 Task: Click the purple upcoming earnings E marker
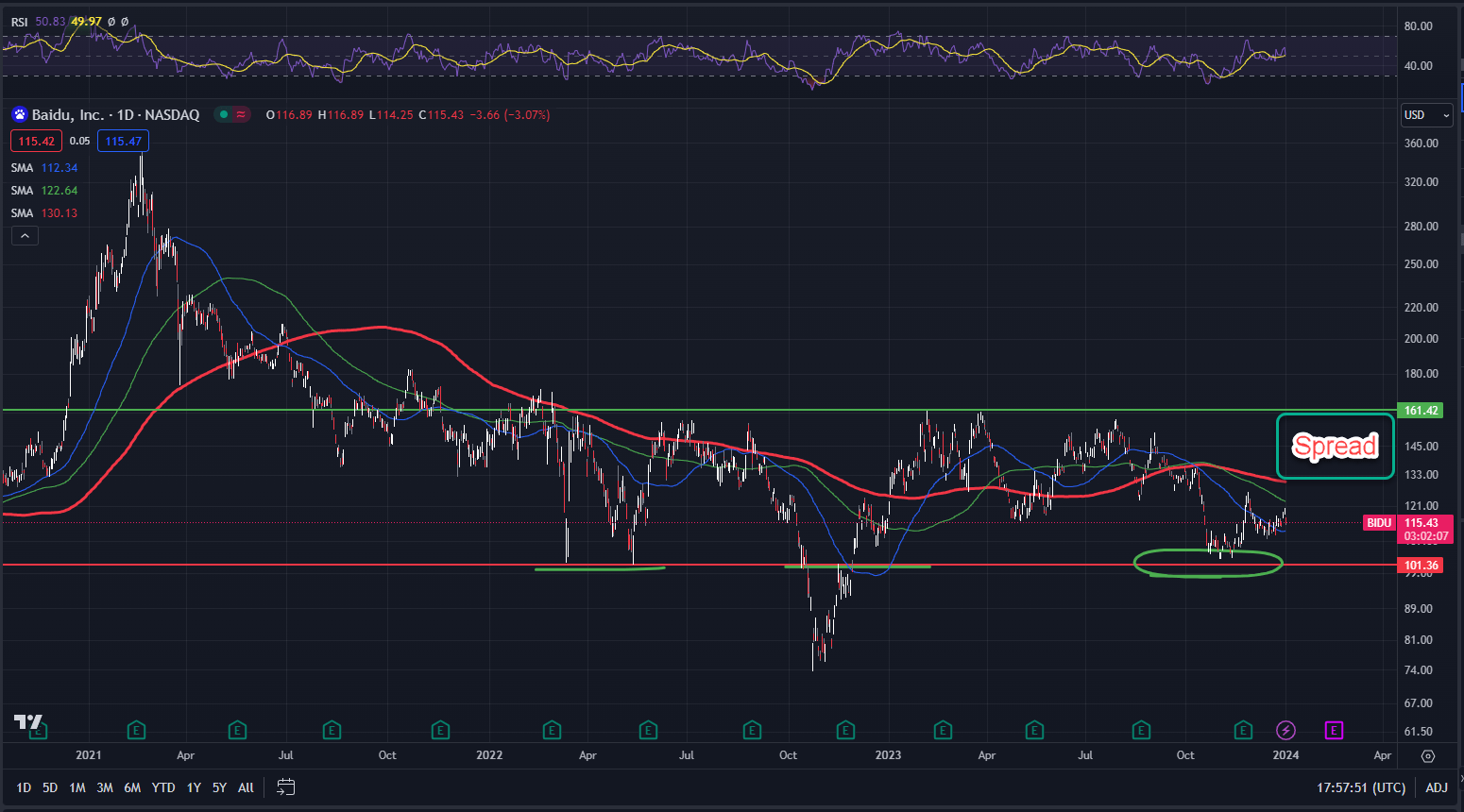click(1334, 730)
